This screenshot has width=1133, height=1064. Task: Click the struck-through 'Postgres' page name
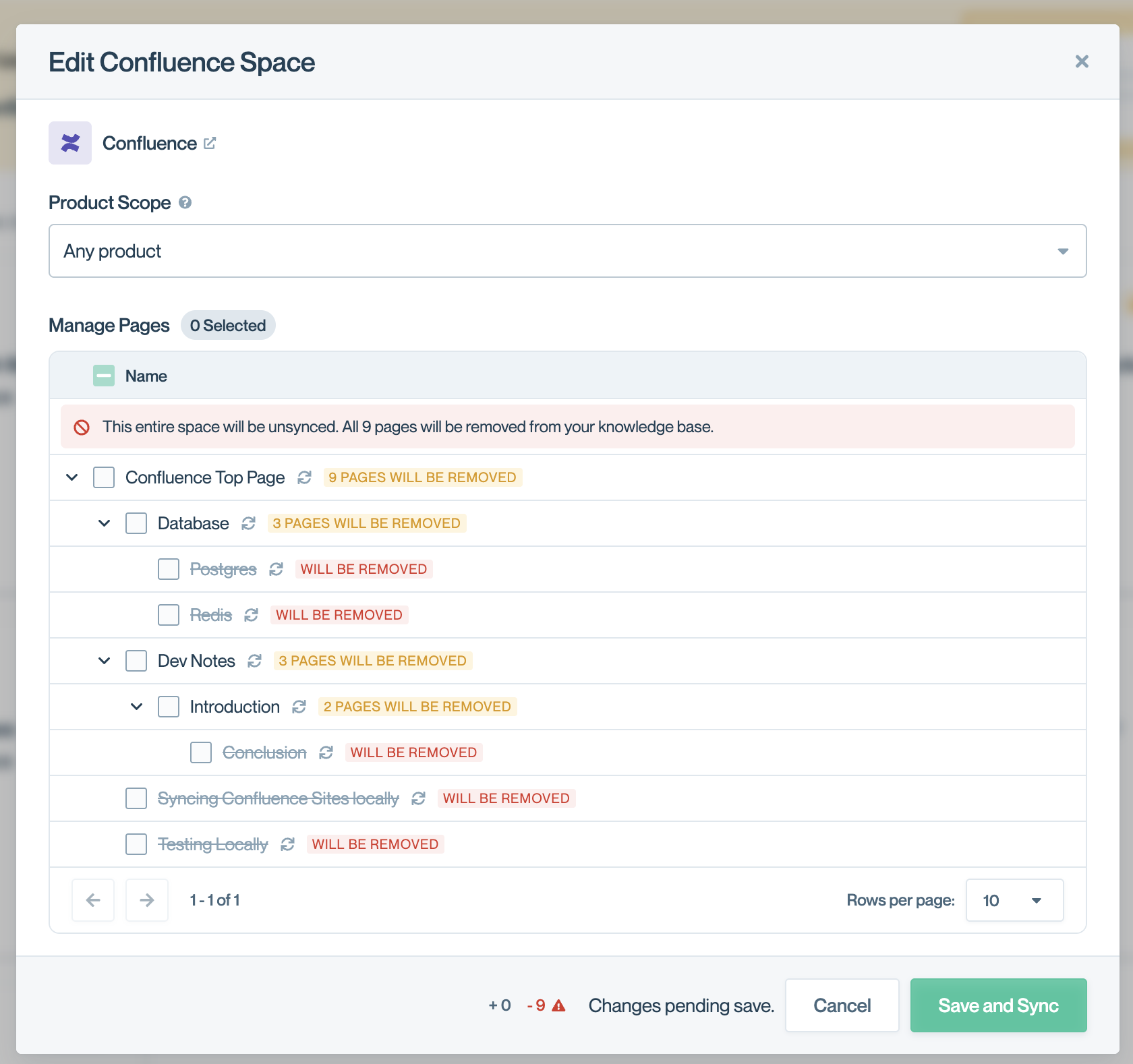[223, 569]
